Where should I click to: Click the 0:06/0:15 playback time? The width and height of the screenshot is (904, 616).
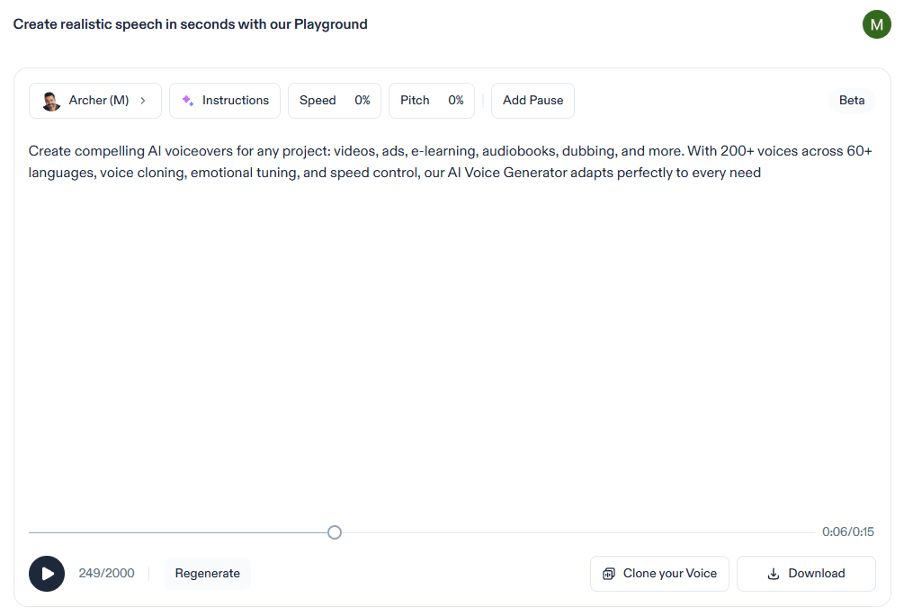coord(848,532)
